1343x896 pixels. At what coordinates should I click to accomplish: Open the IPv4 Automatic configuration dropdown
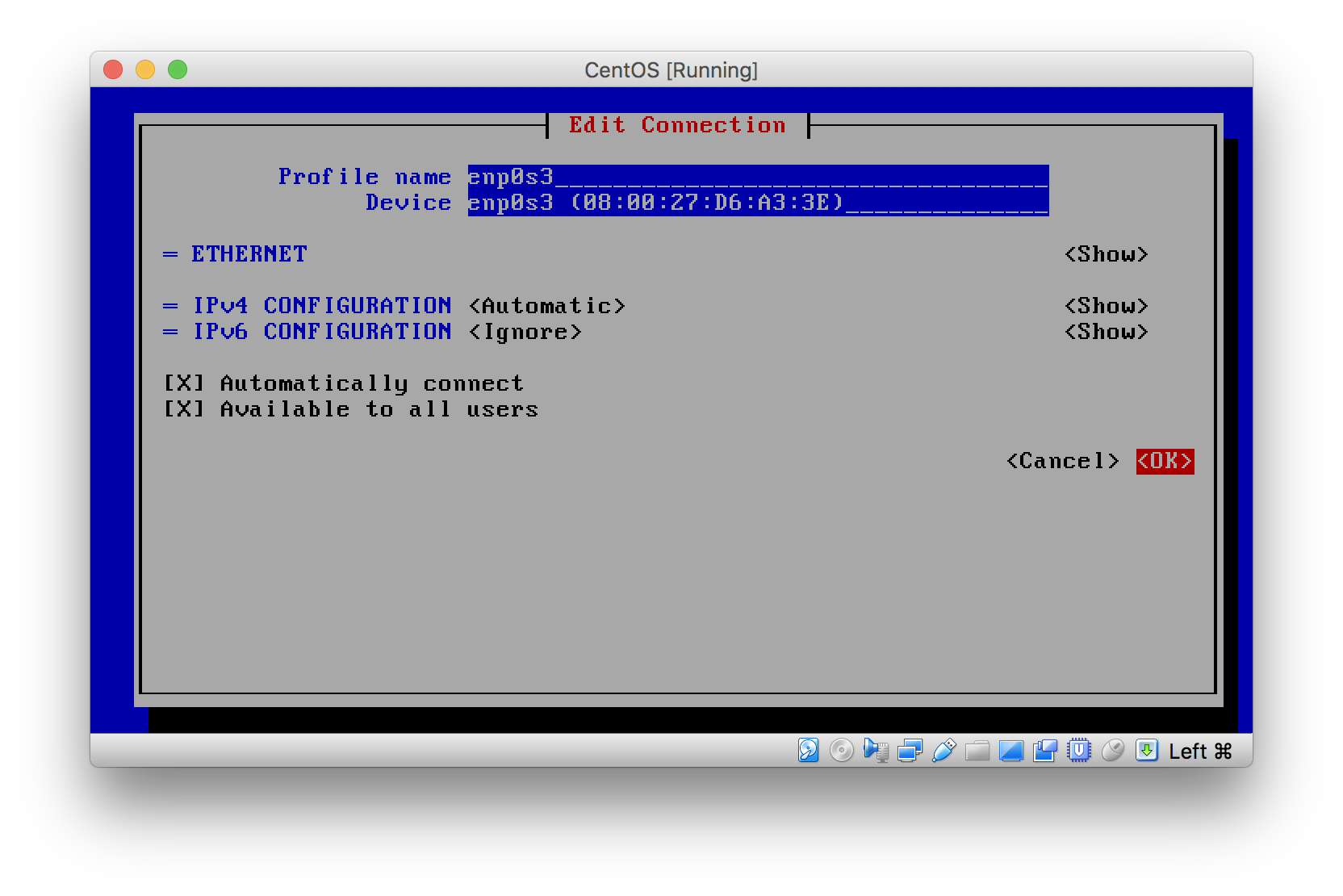pos(546,305)
